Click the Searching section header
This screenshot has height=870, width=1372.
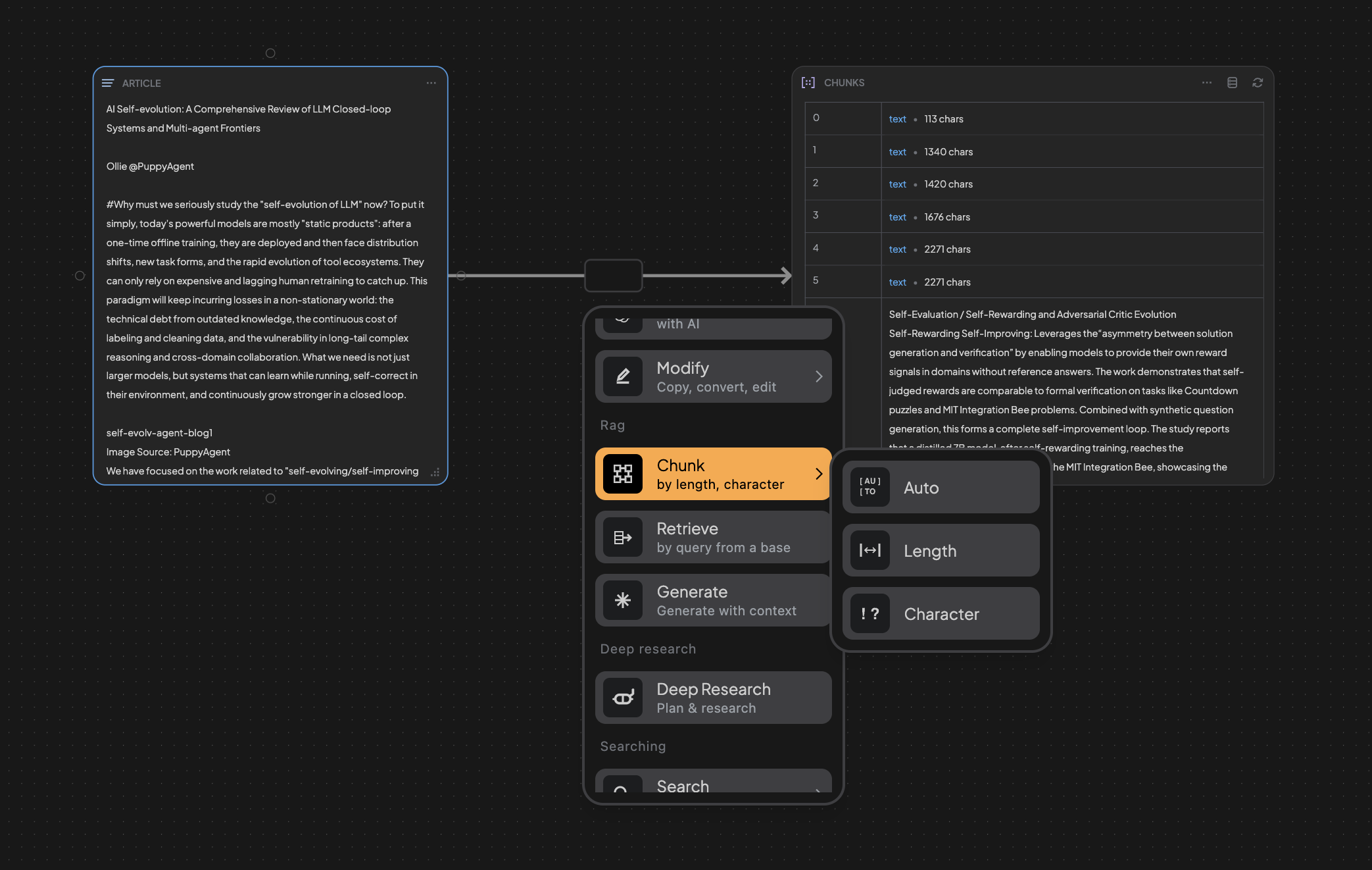tap(633, 746)
